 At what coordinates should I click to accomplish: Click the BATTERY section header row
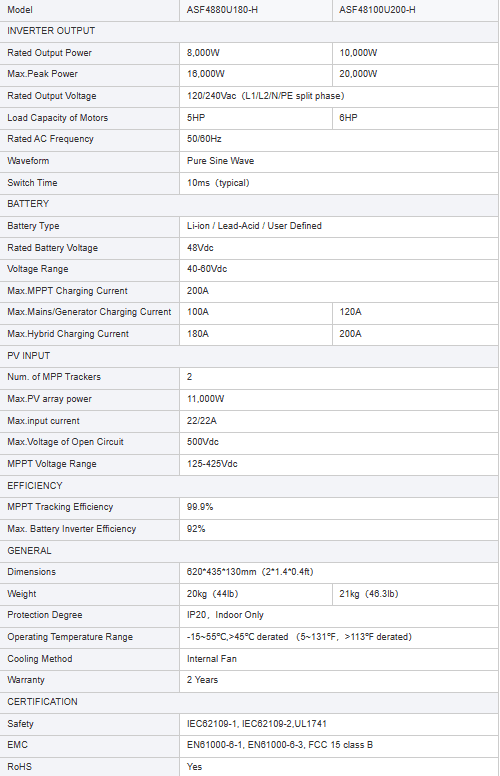pyautogui.click(x=249, y=204)
